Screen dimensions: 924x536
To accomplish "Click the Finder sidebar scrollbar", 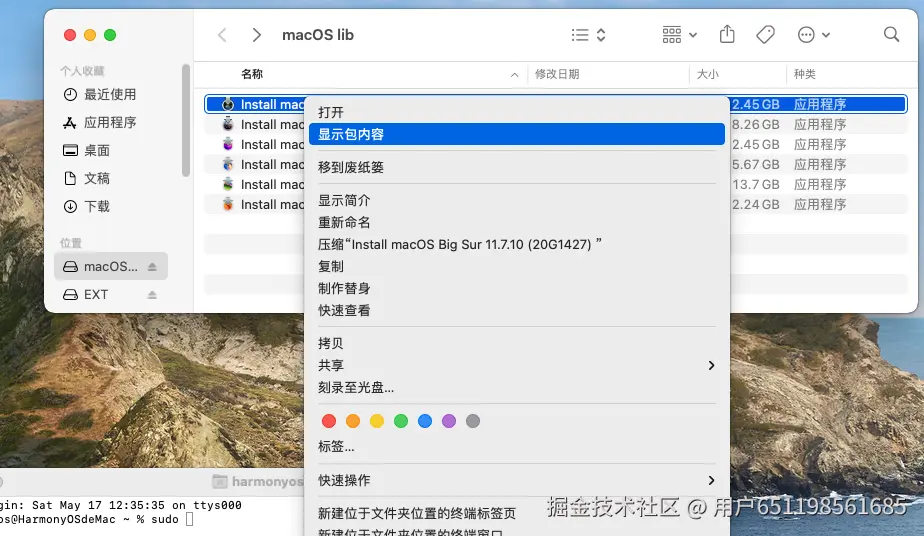I will coord(186,120).
